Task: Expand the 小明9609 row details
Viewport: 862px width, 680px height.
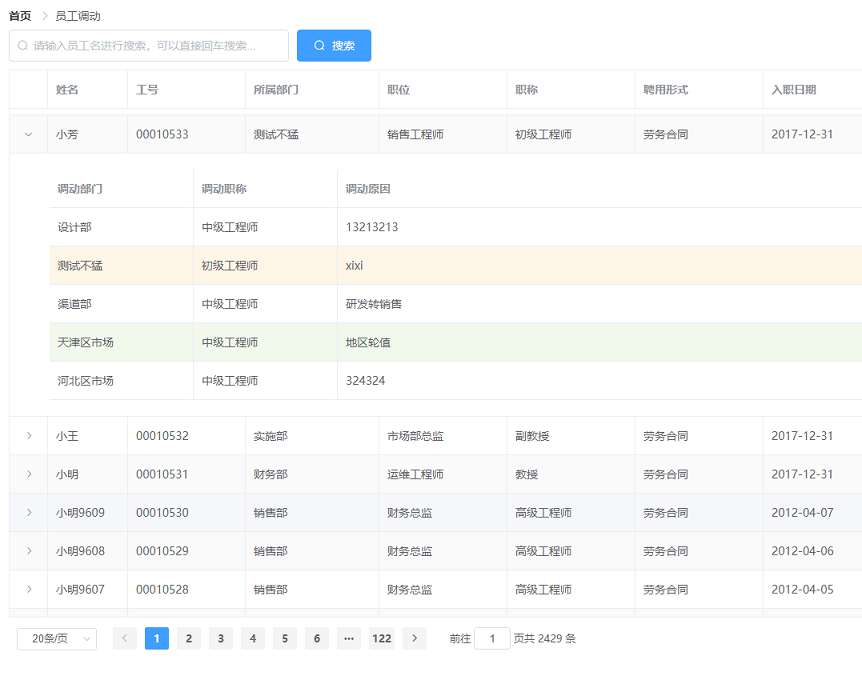Action: tap(28, 513)
